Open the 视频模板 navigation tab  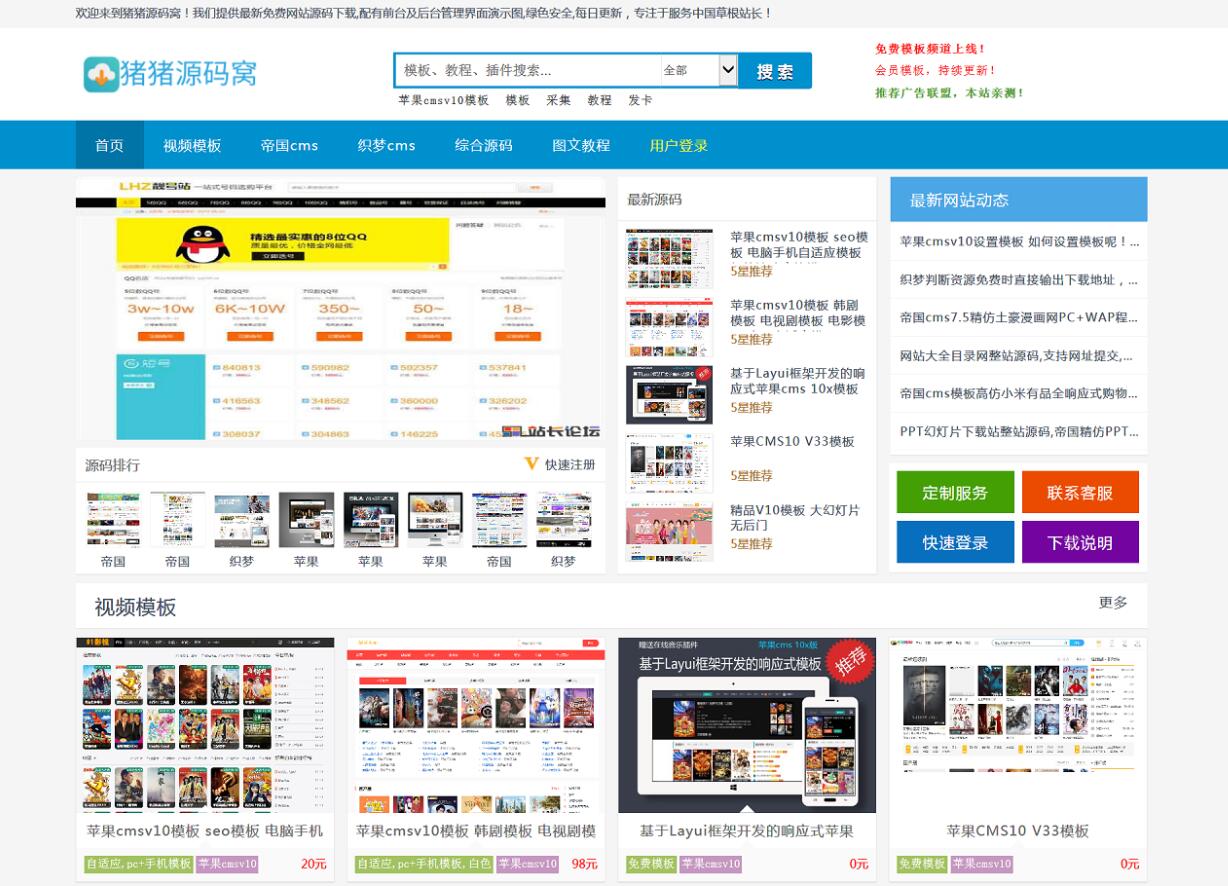[192, 145]
